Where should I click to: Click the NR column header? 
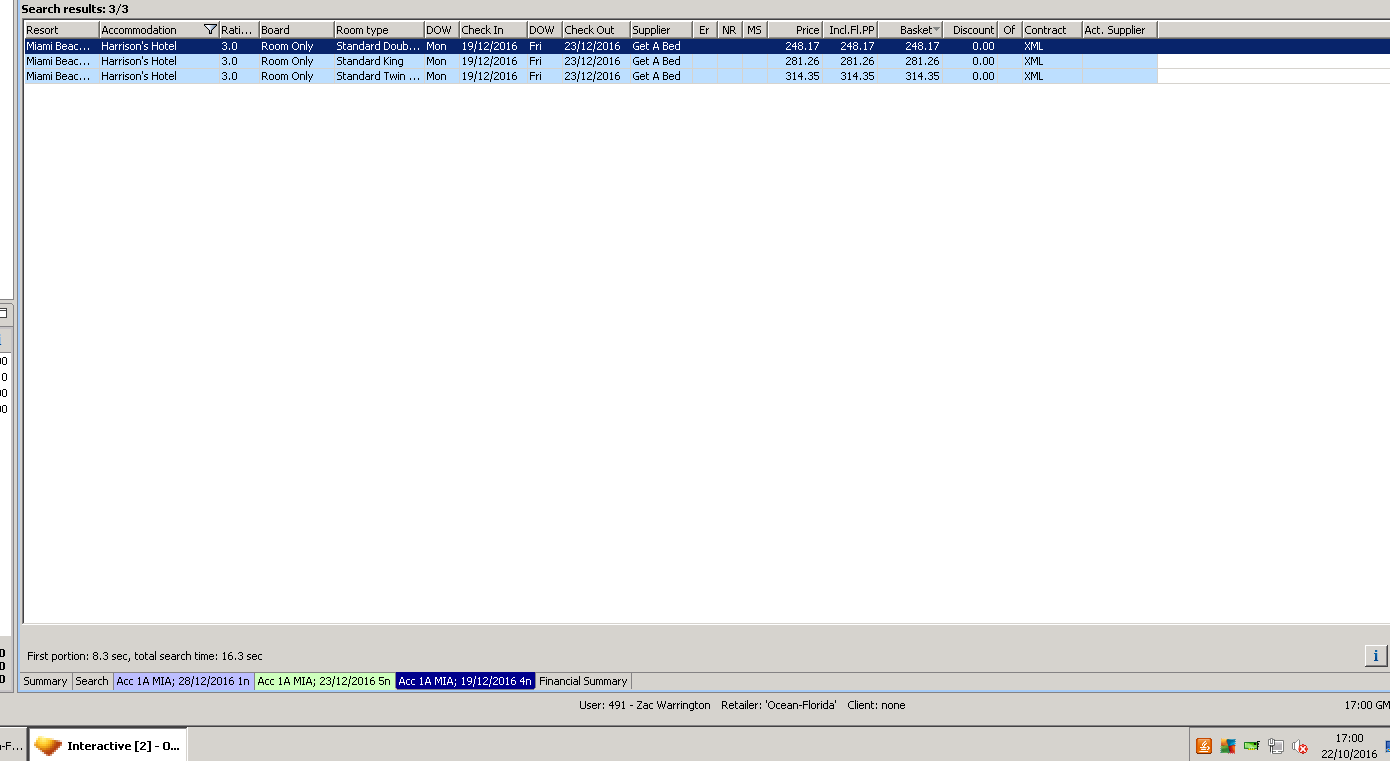click(x=729, y=30)
